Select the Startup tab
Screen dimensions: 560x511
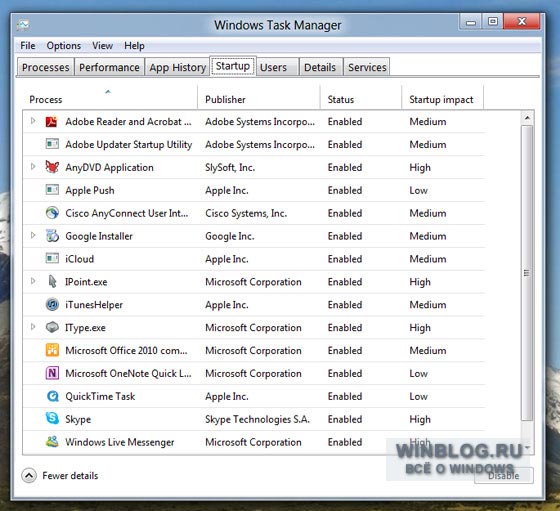coord(233,66)
